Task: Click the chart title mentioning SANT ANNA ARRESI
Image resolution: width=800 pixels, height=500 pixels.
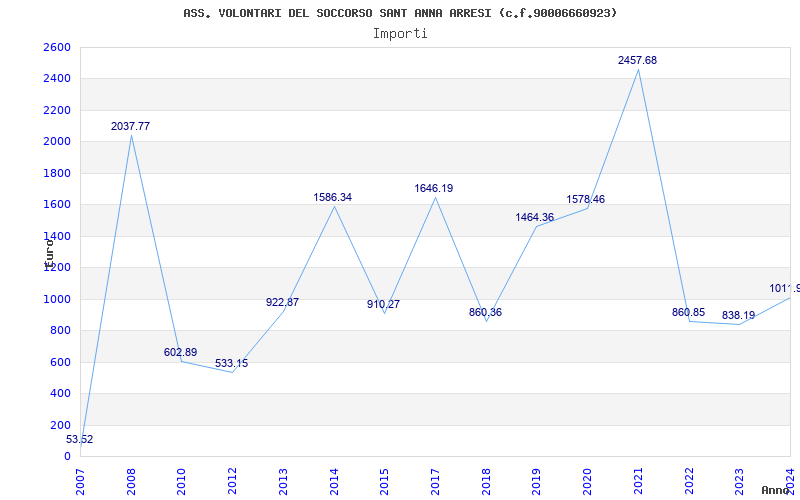Action: (400, 13)
